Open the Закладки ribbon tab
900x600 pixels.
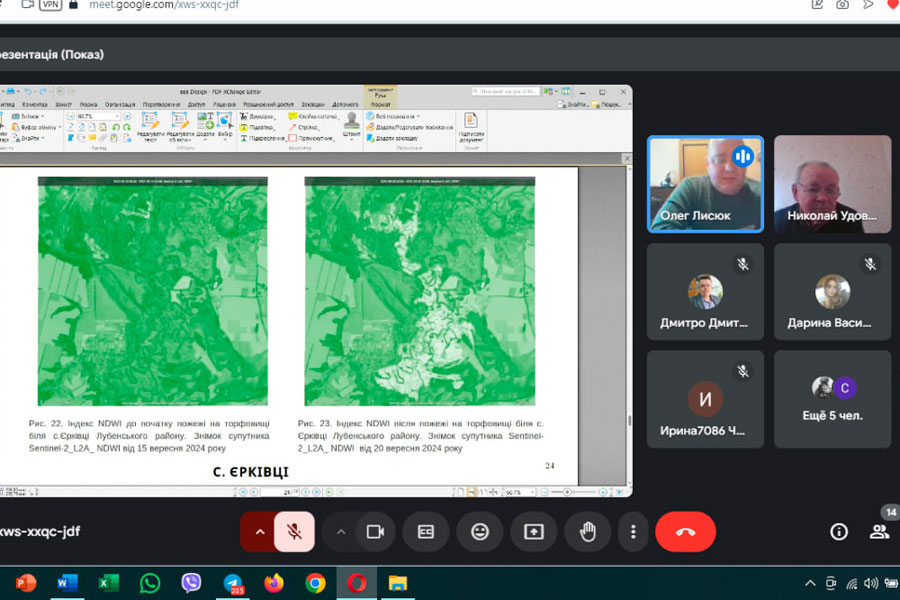pos(313,104)
